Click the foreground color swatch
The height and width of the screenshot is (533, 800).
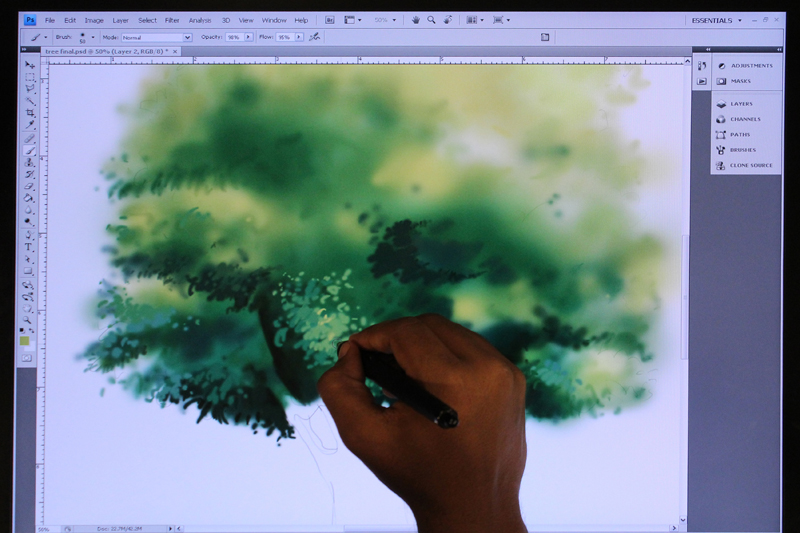pos(24,341)
